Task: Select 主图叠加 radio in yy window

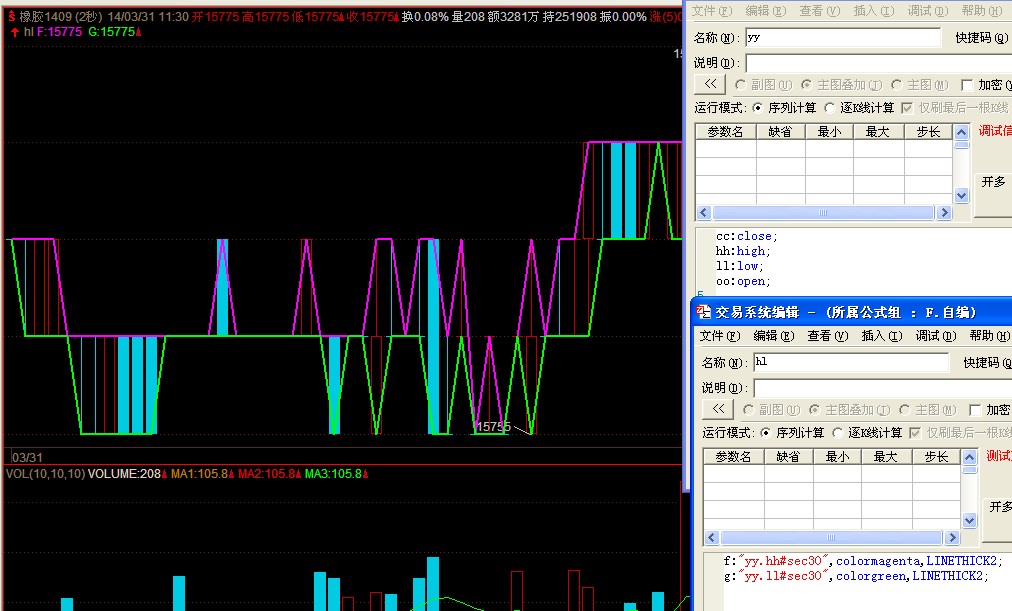Action: [807, 85]
